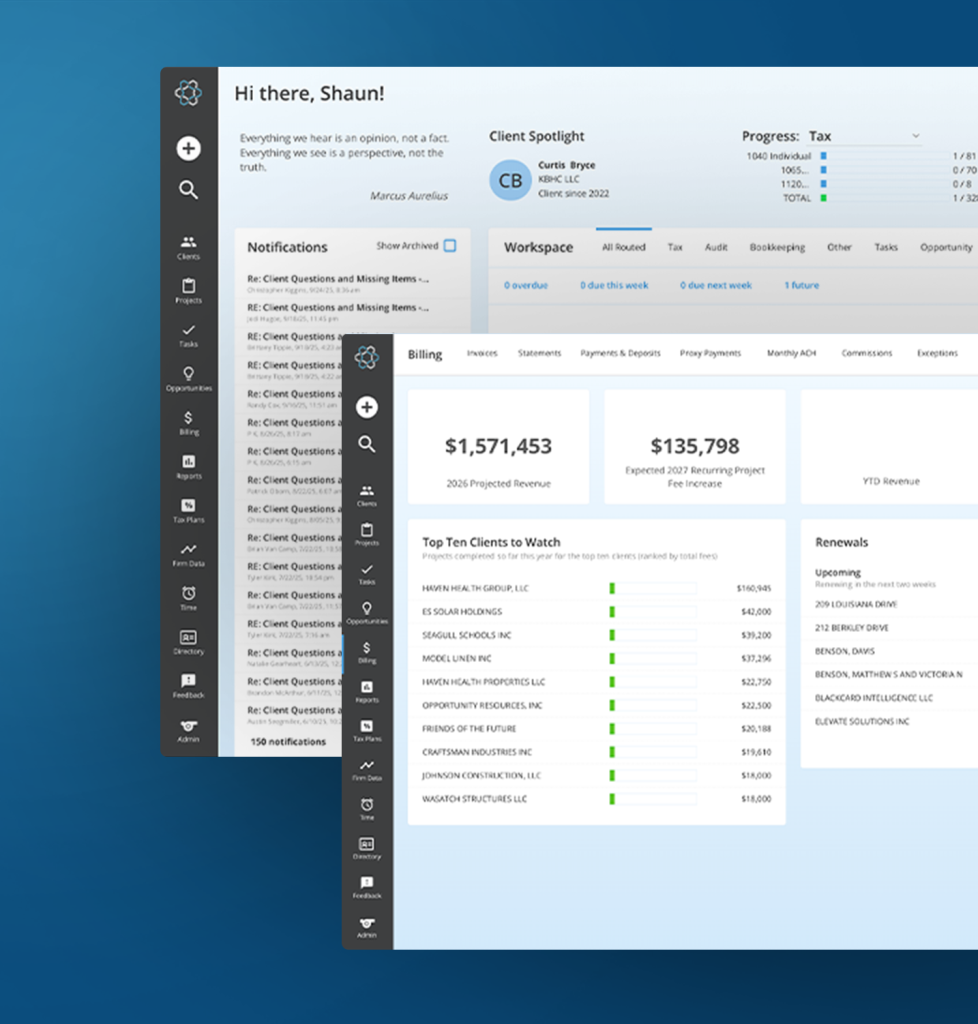Click the Feedback icon in the dashboard sidebar
Image resolution: width=978 pixels, height=1024 pixels.
pos(188,684)
